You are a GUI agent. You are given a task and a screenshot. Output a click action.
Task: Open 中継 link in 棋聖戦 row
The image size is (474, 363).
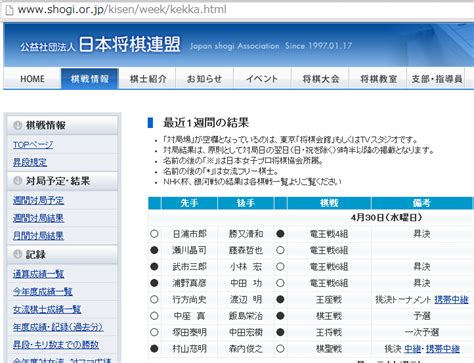click(413, 349)
